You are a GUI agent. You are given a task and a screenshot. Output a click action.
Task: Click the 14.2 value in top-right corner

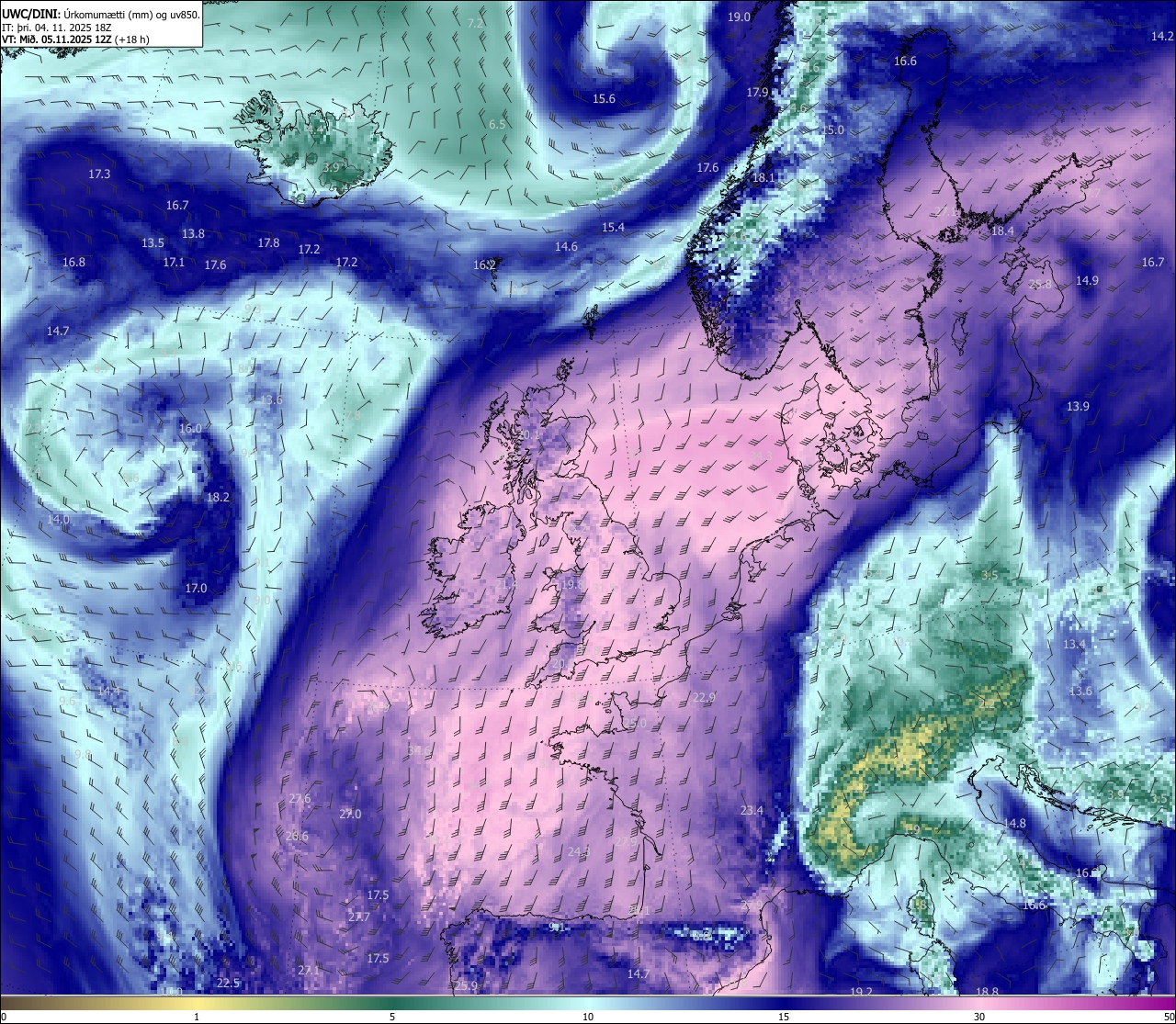[x=1162, y=37]
